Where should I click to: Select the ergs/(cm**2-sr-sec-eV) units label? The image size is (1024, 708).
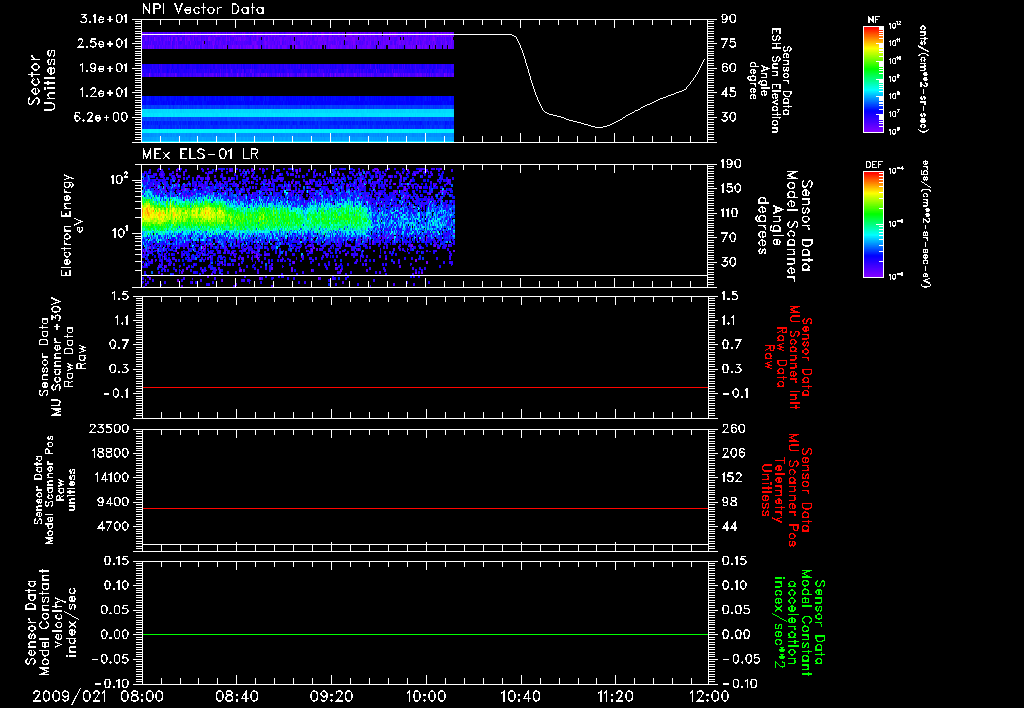(x=925, y=224)
